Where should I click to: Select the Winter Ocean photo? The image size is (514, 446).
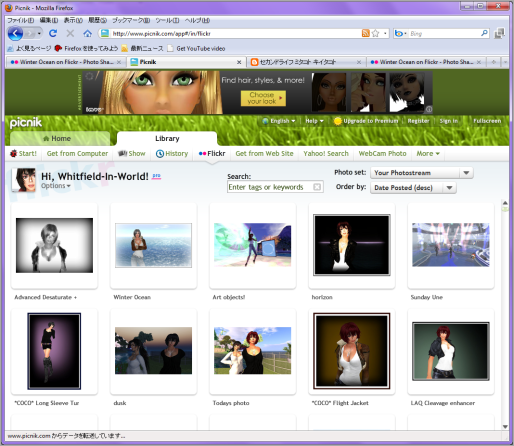pyautogui.click(x=153, y=245)
